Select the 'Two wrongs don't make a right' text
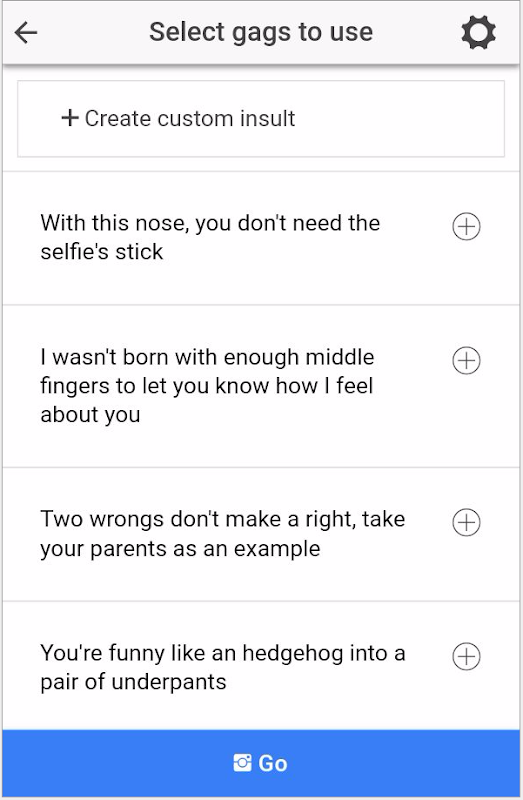Screen dimensions: 523x800 198,519
